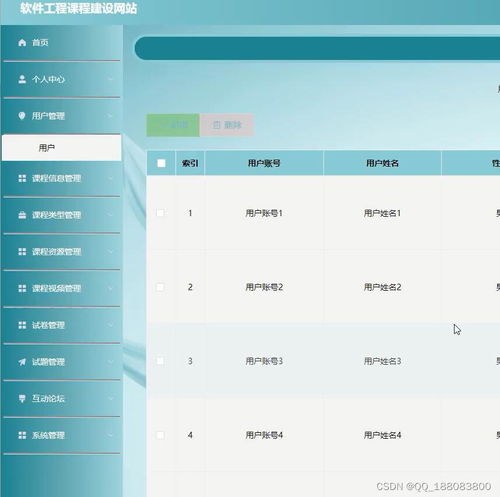Click the grid icon beside 课程资源管理
The height and width of the screenshot is (497, 500).
click(22, 252)
